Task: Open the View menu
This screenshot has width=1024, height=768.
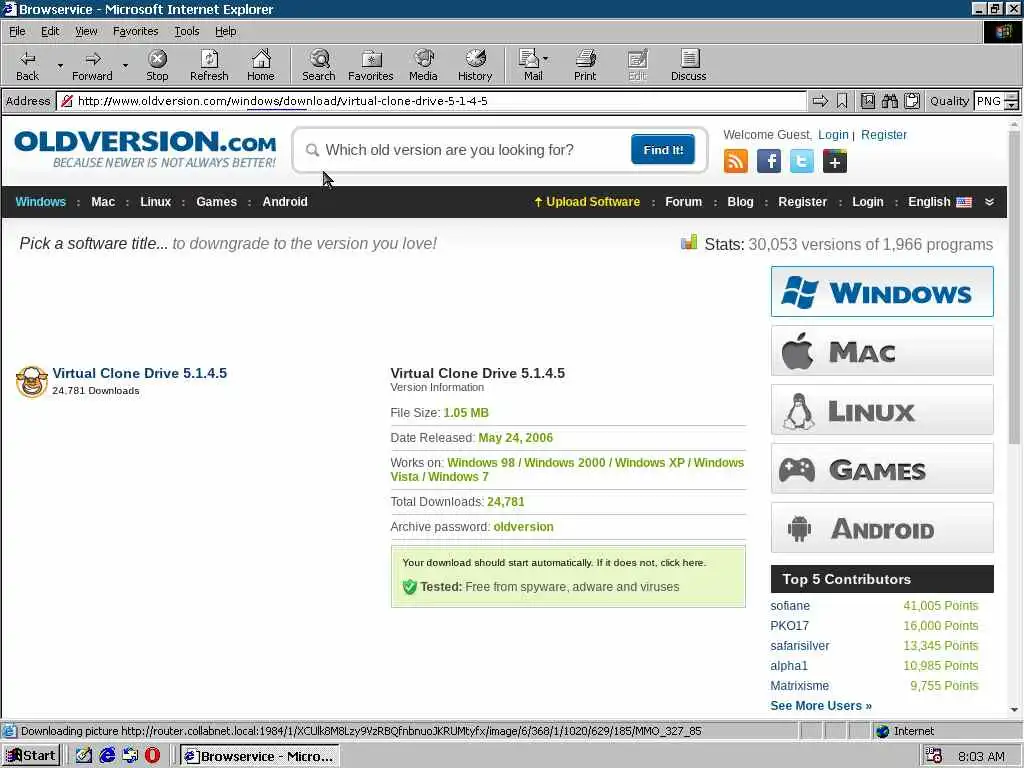Action: pos(86,31)
